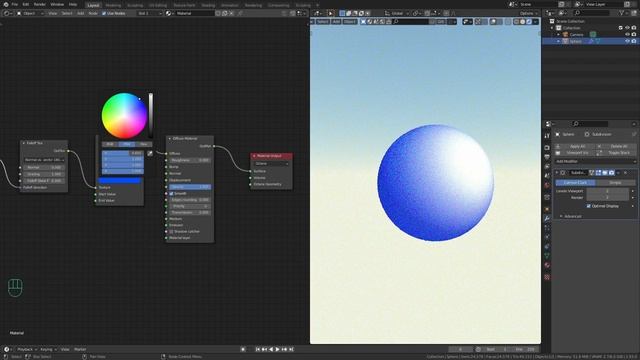Collapse the Diffuse Material node
Screen dimensions: 640x360
pos(170,139)
